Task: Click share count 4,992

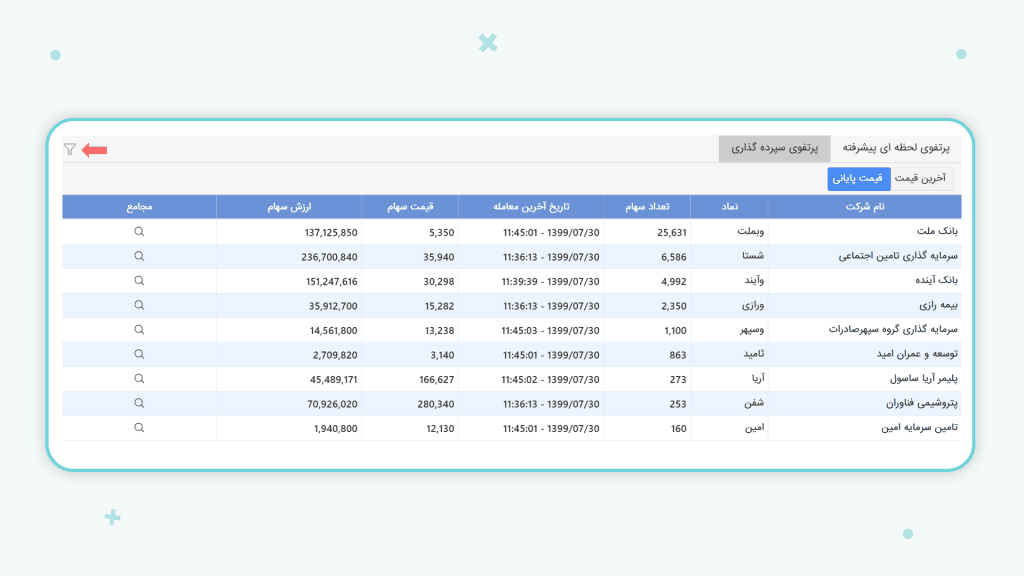Action: [x=674, y=281]
